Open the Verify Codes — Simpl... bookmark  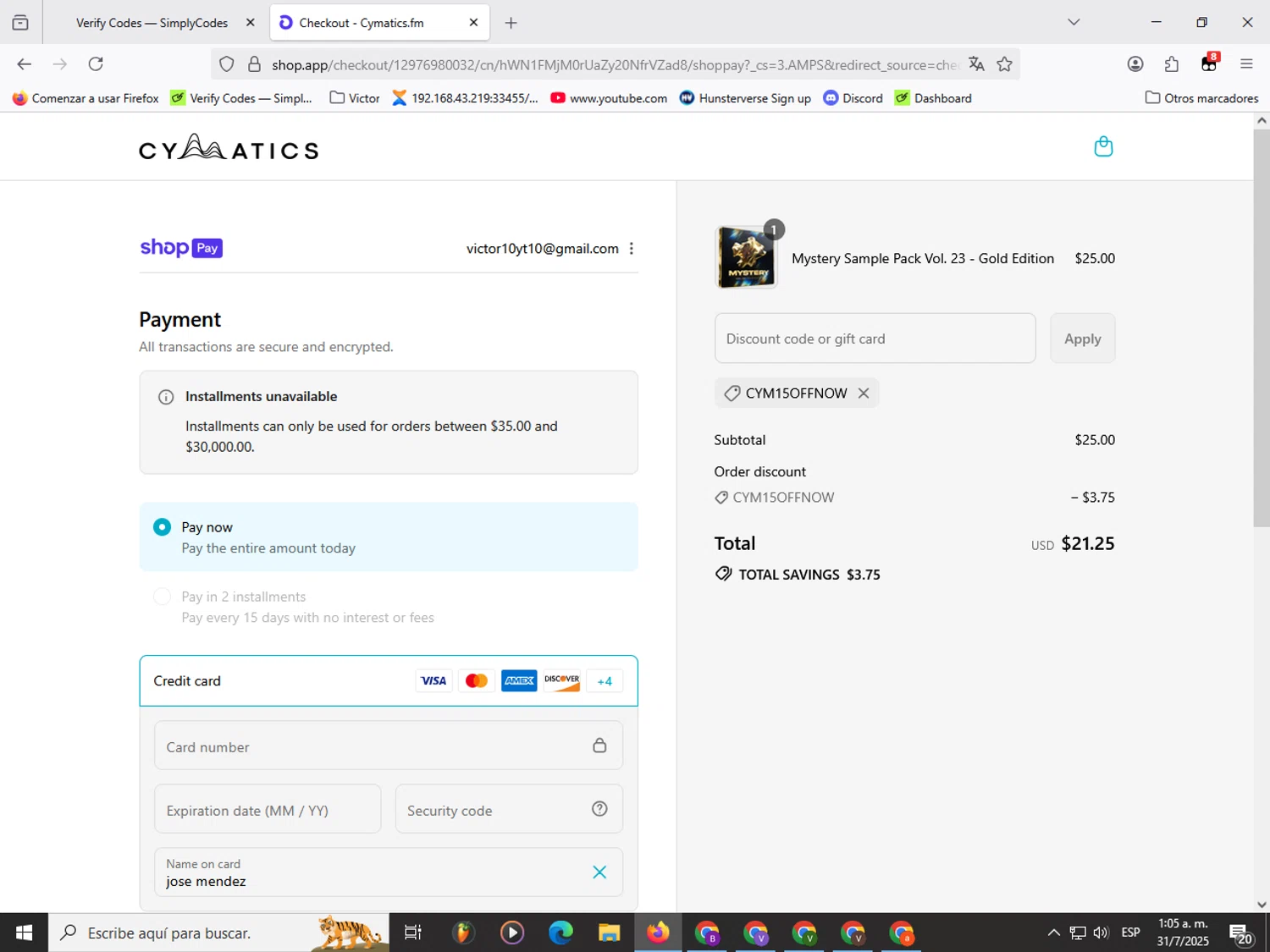point(241,98)
